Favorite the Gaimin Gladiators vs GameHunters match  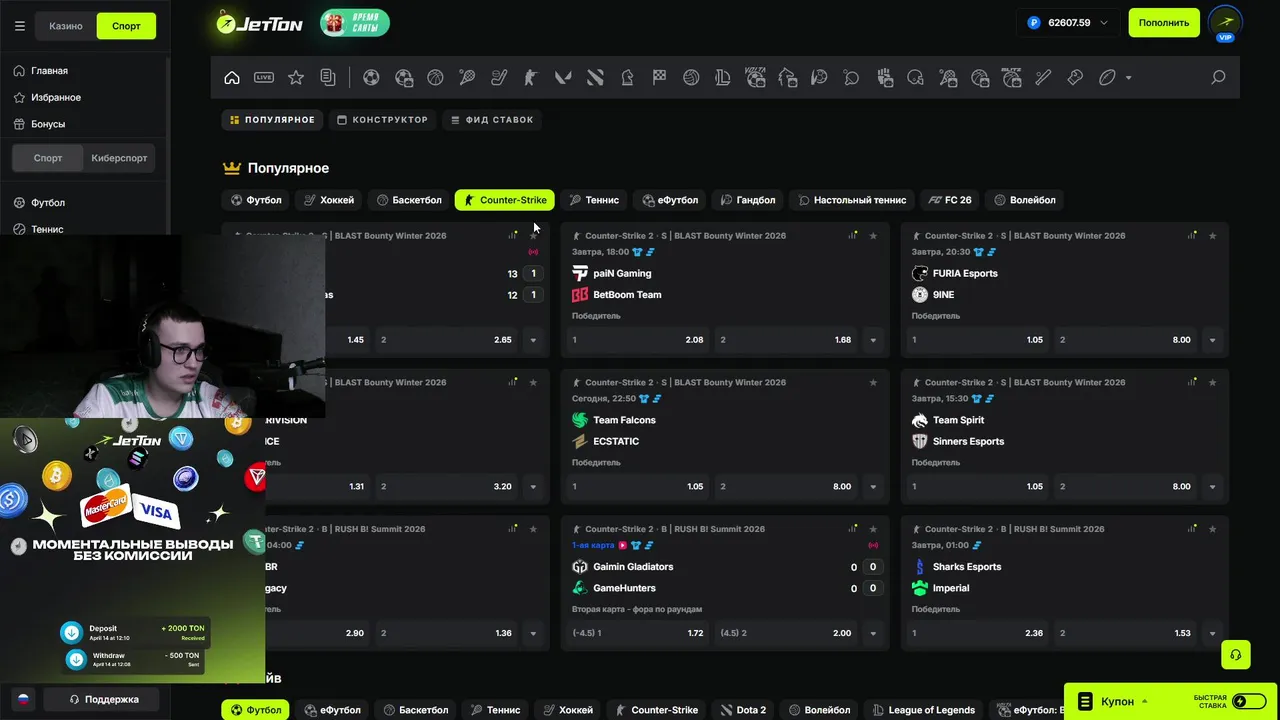873,529
